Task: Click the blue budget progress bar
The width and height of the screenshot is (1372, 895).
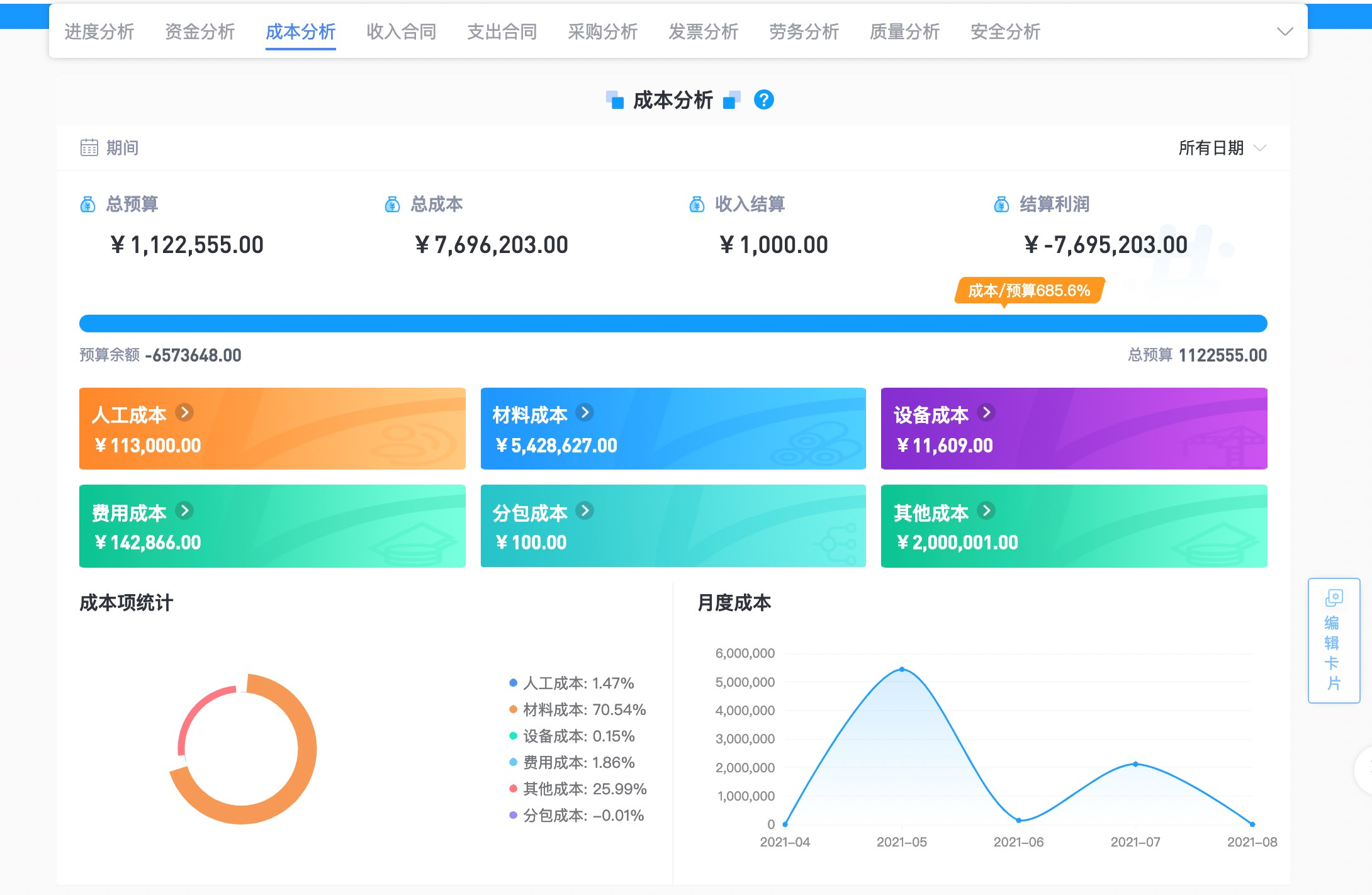Action: pos(673,324)
